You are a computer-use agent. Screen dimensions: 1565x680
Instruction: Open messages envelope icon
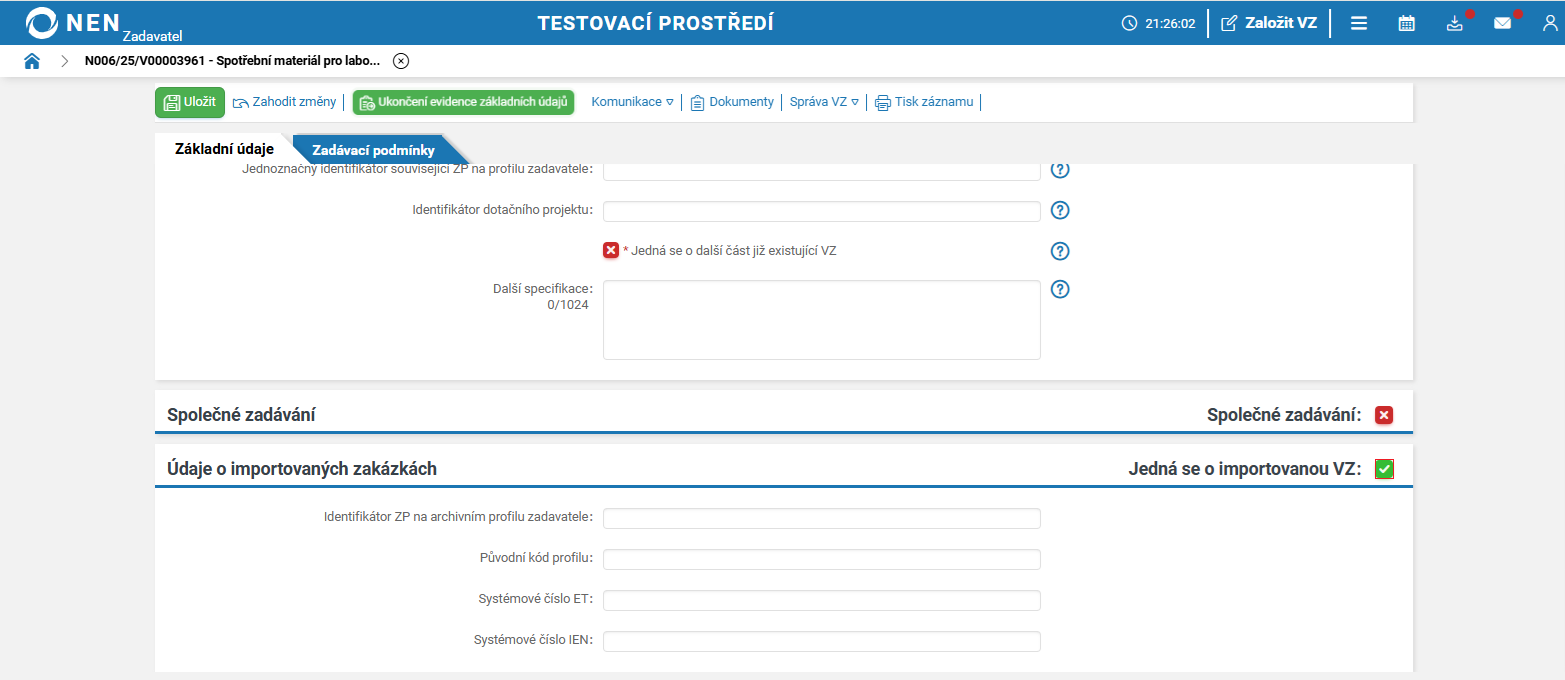point(1502,23)
